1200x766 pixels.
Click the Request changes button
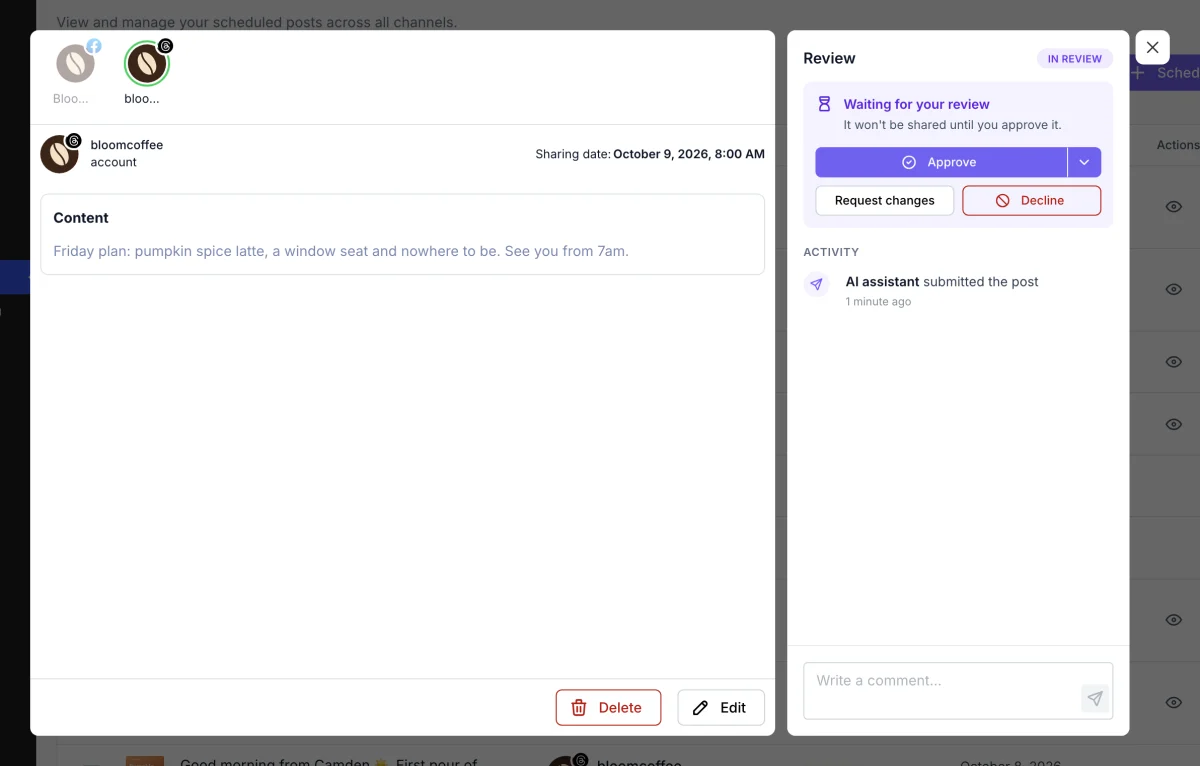point(885,200)
